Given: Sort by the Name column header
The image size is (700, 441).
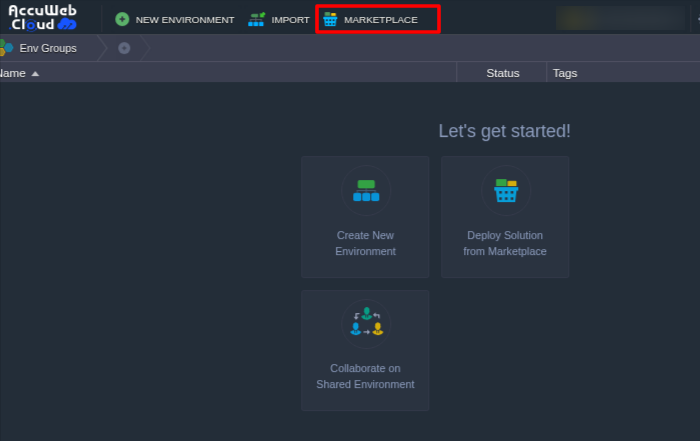Looking at the screenshot, I should [x=12, y=73].
